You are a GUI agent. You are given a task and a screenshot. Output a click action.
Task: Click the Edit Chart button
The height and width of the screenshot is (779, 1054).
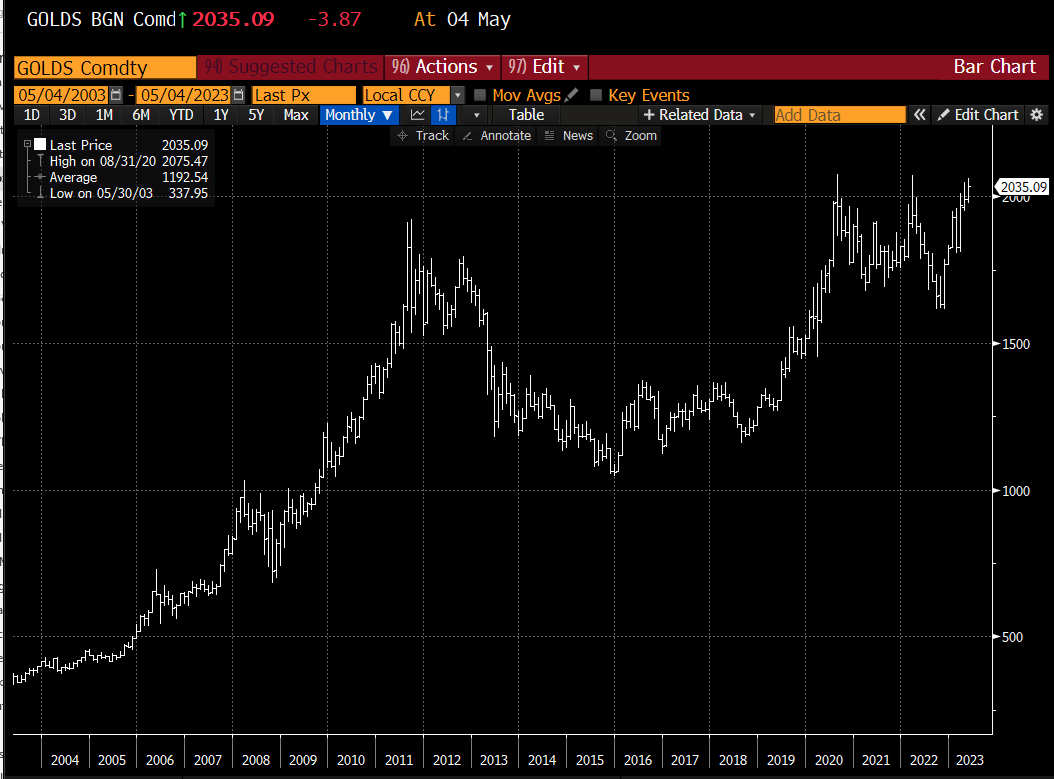(977, 114)
